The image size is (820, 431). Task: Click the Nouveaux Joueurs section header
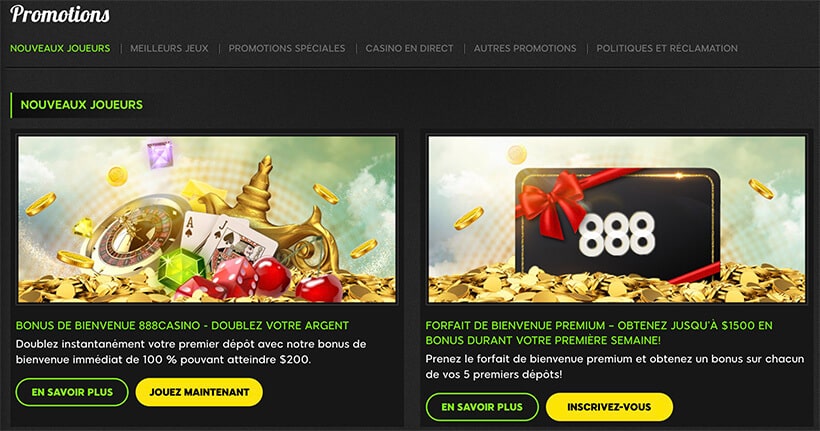82,105
